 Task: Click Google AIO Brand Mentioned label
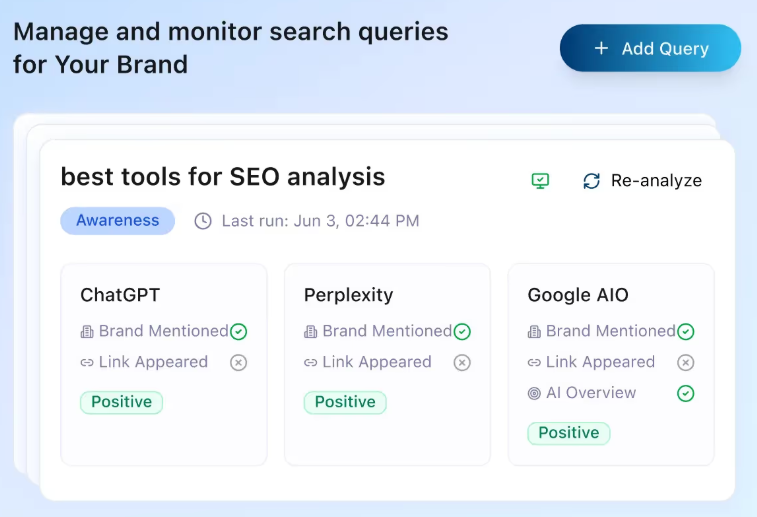coord(611,331)
